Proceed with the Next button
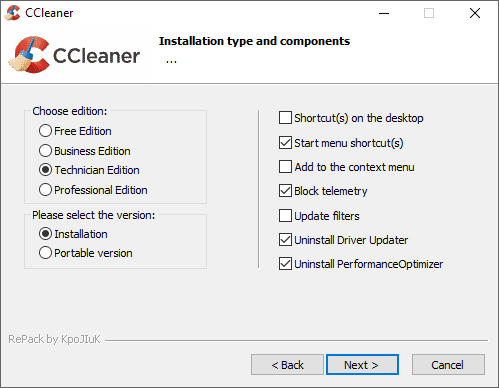 (362, 365)
